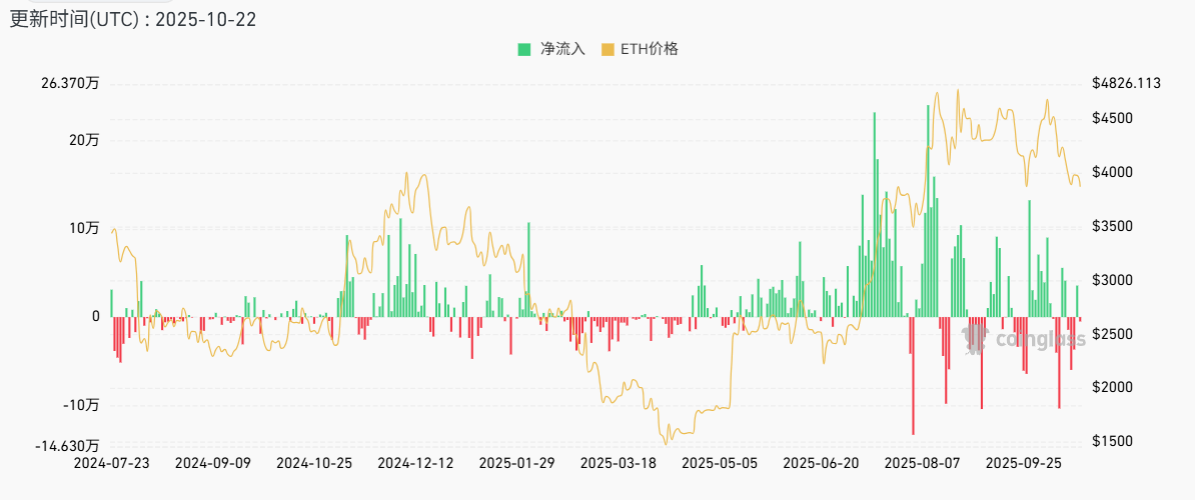Click the 26.370万 maximum left axis label
The height and width of the screenshot is (500, 1195).
70,84
